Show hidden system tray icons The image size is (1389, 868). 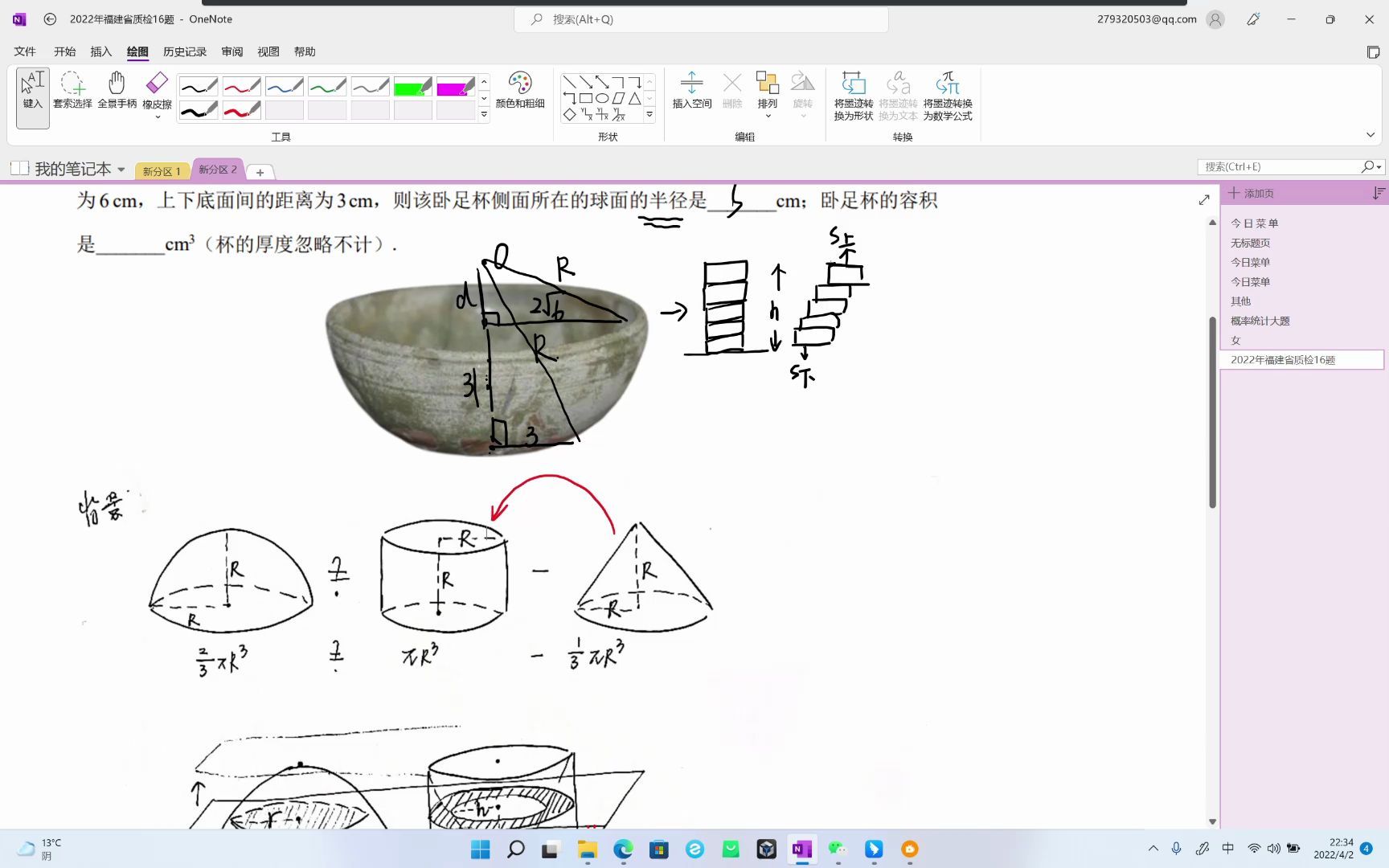[x=1153, y=849]
